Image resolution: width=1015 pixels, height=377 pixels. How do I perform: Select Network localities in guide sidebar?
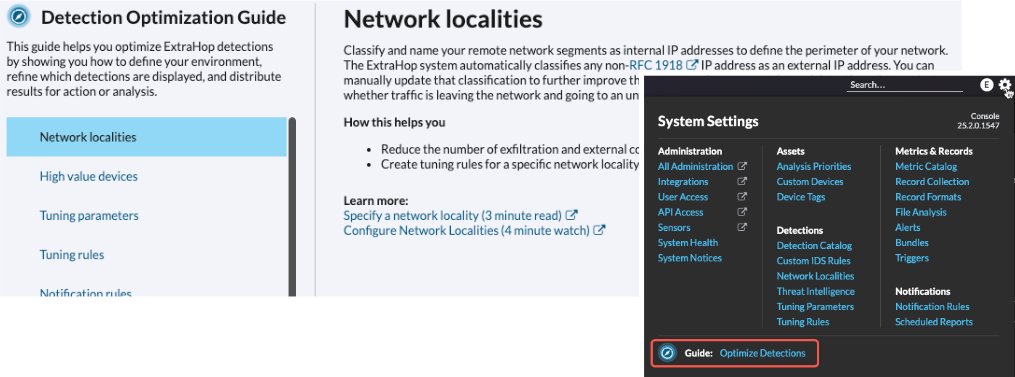click(x=146, y=137)
